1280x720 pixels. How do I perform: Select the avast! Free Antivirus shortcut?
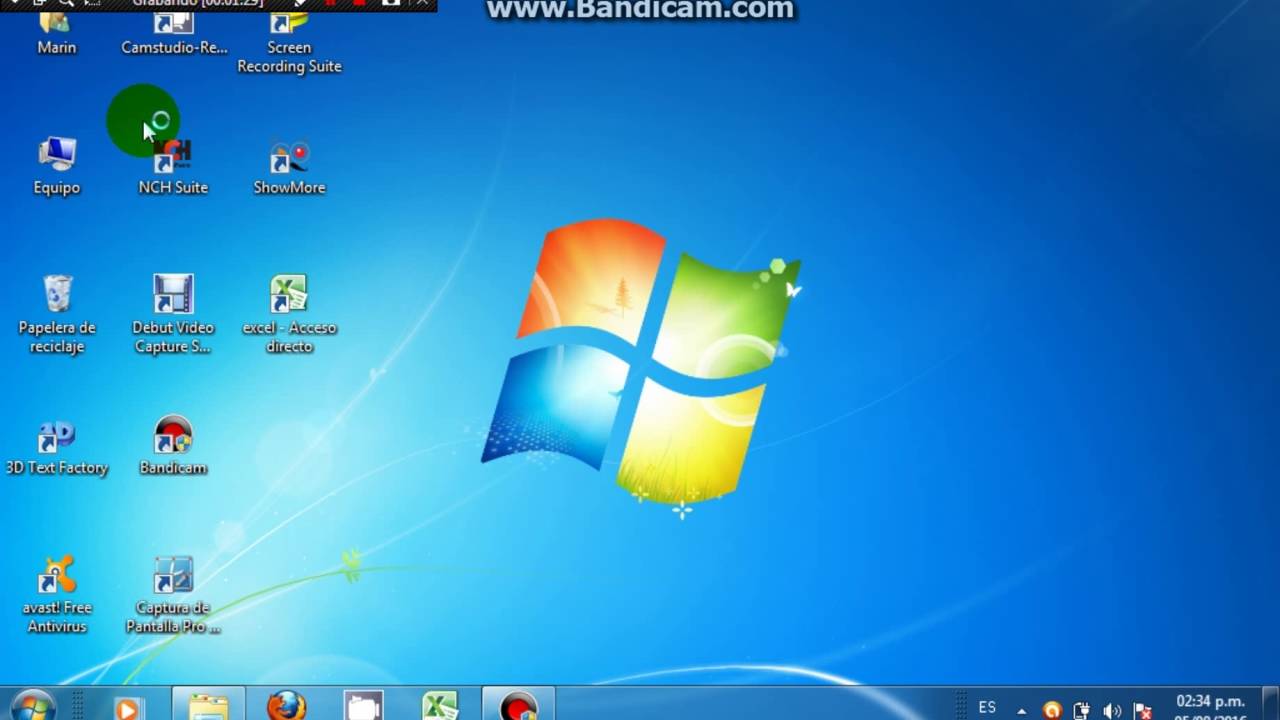click(57, 594)
